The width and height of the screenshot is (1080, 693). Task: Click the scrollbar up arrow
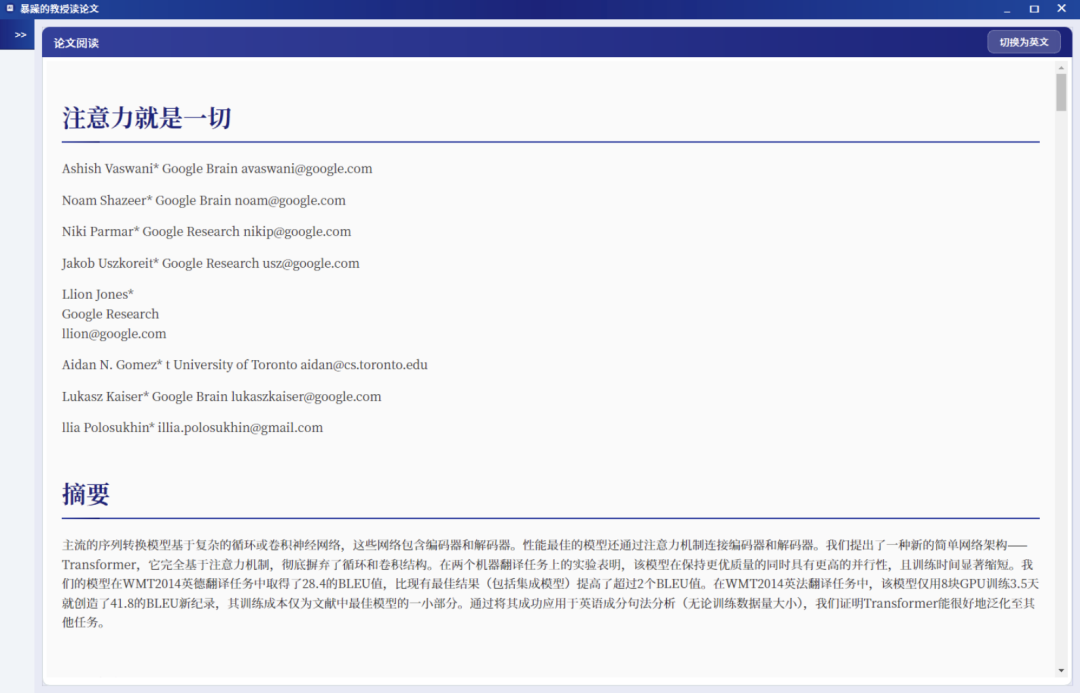tap(1061, 68)
